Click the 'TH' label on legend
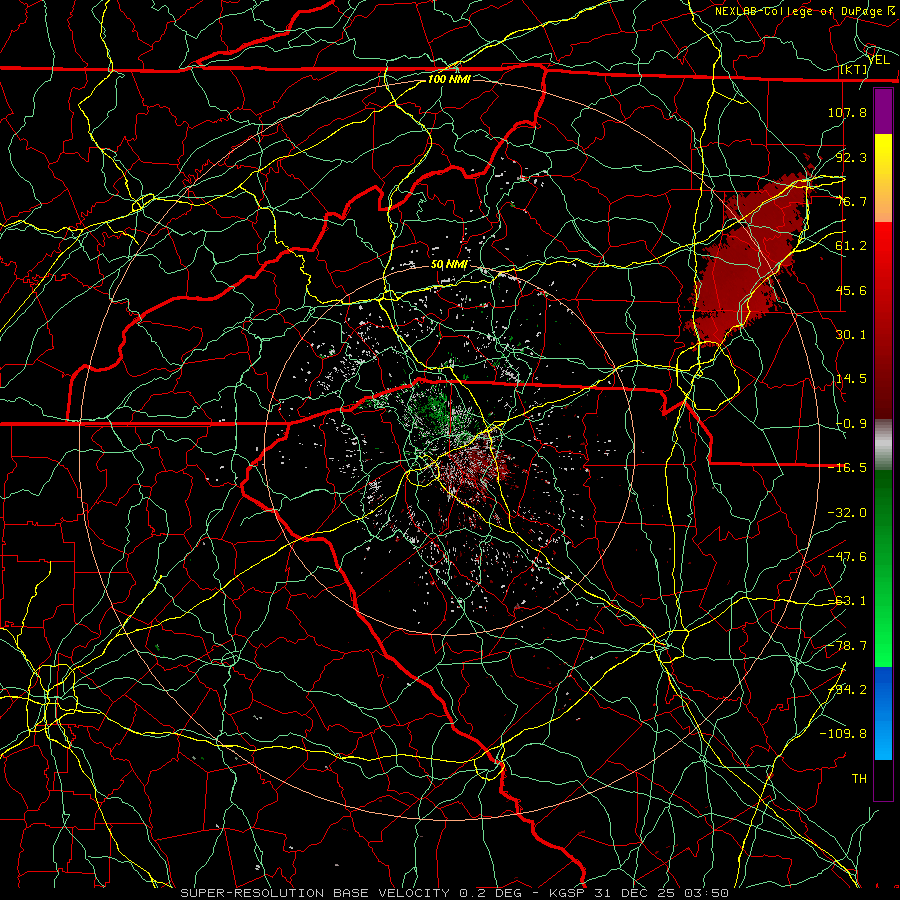This screenshot has height=900, width=900. tap(859, 779)
